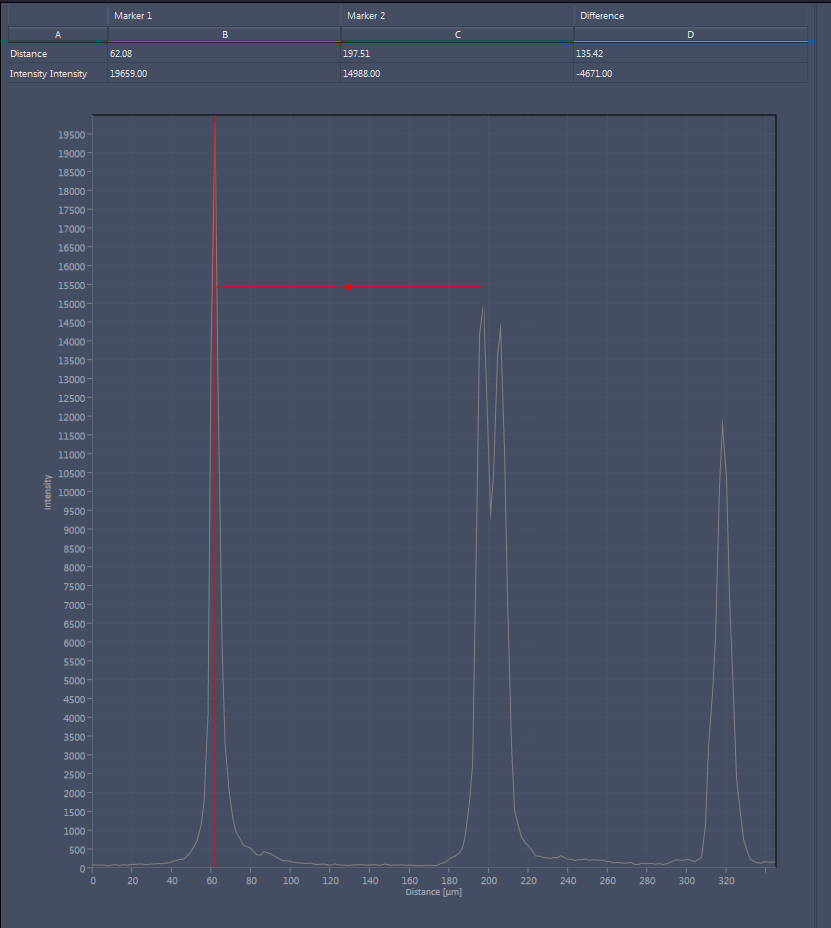
Task: Click the Marker 1 header label
Action: tap(133, 15)
